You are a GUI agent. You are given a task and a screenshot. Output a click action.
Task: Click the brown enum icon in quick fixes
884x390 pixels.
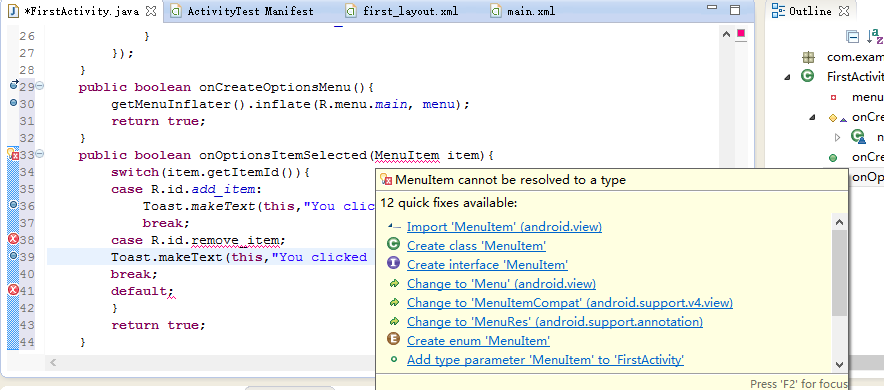394,339
